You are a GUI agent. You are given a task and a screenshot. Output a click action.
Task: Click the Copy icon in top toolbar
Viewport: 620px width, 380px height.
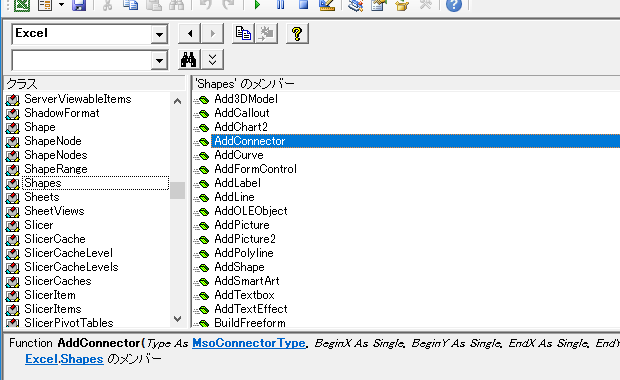pyautogui.click(x=130, y=5)
